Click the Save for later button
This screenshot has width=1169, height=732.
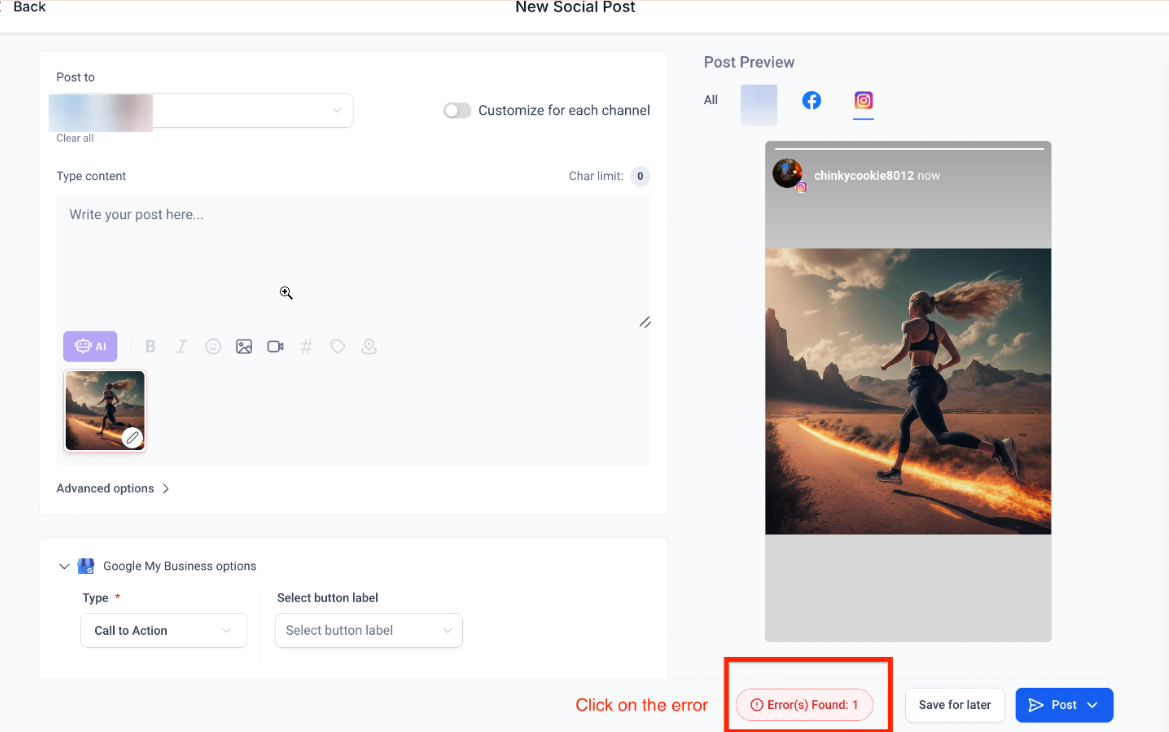coord(954,705)
